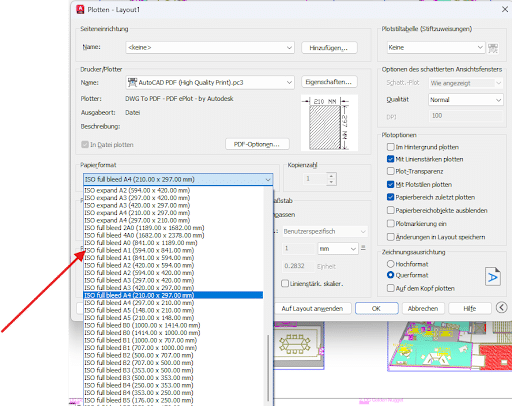
Task: Toggle Plot-Transparenz checkbox
Action: (390, 171)
